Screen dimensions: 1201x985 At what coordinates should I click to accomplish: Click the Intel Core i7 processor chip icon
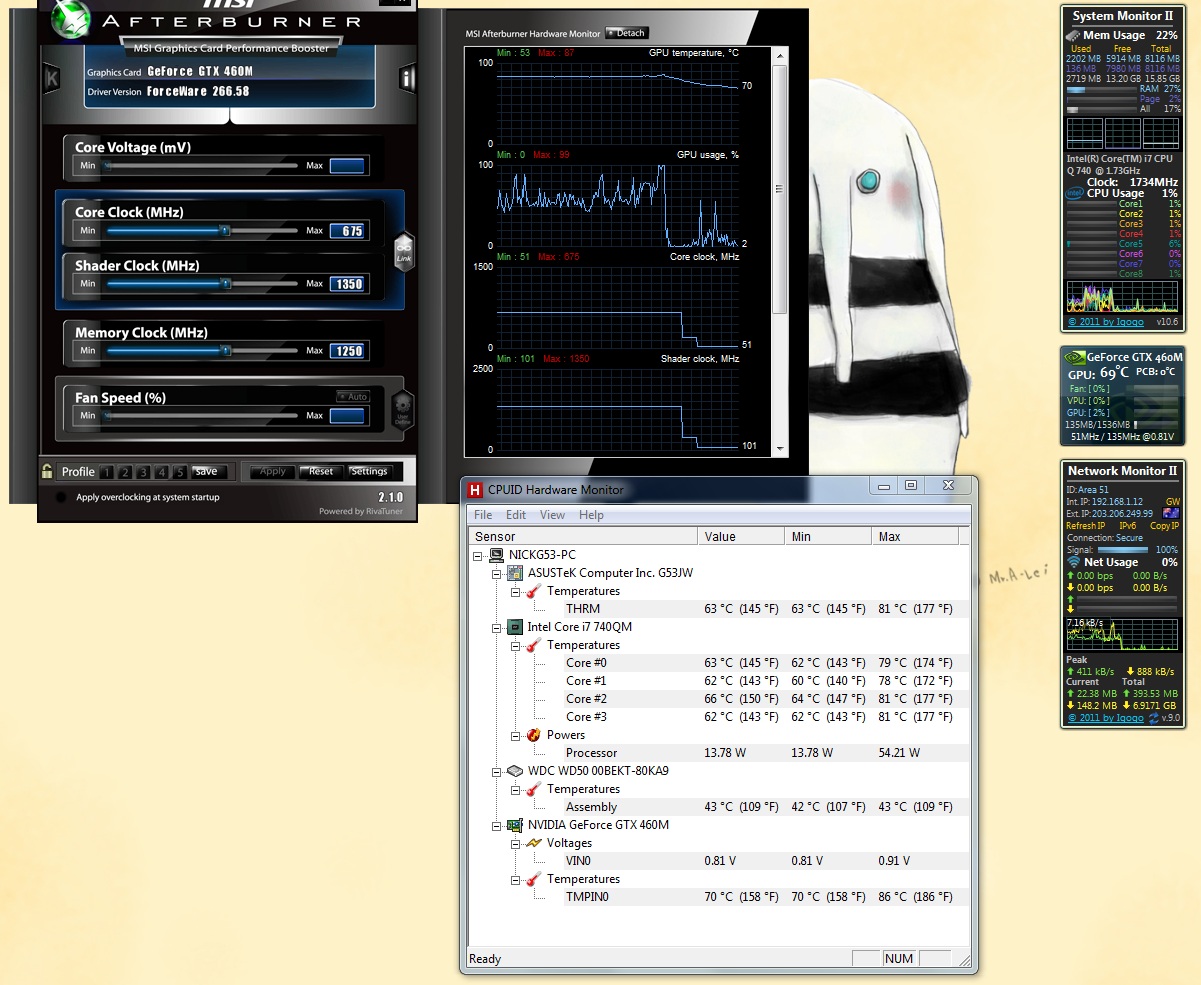(515, 627)
